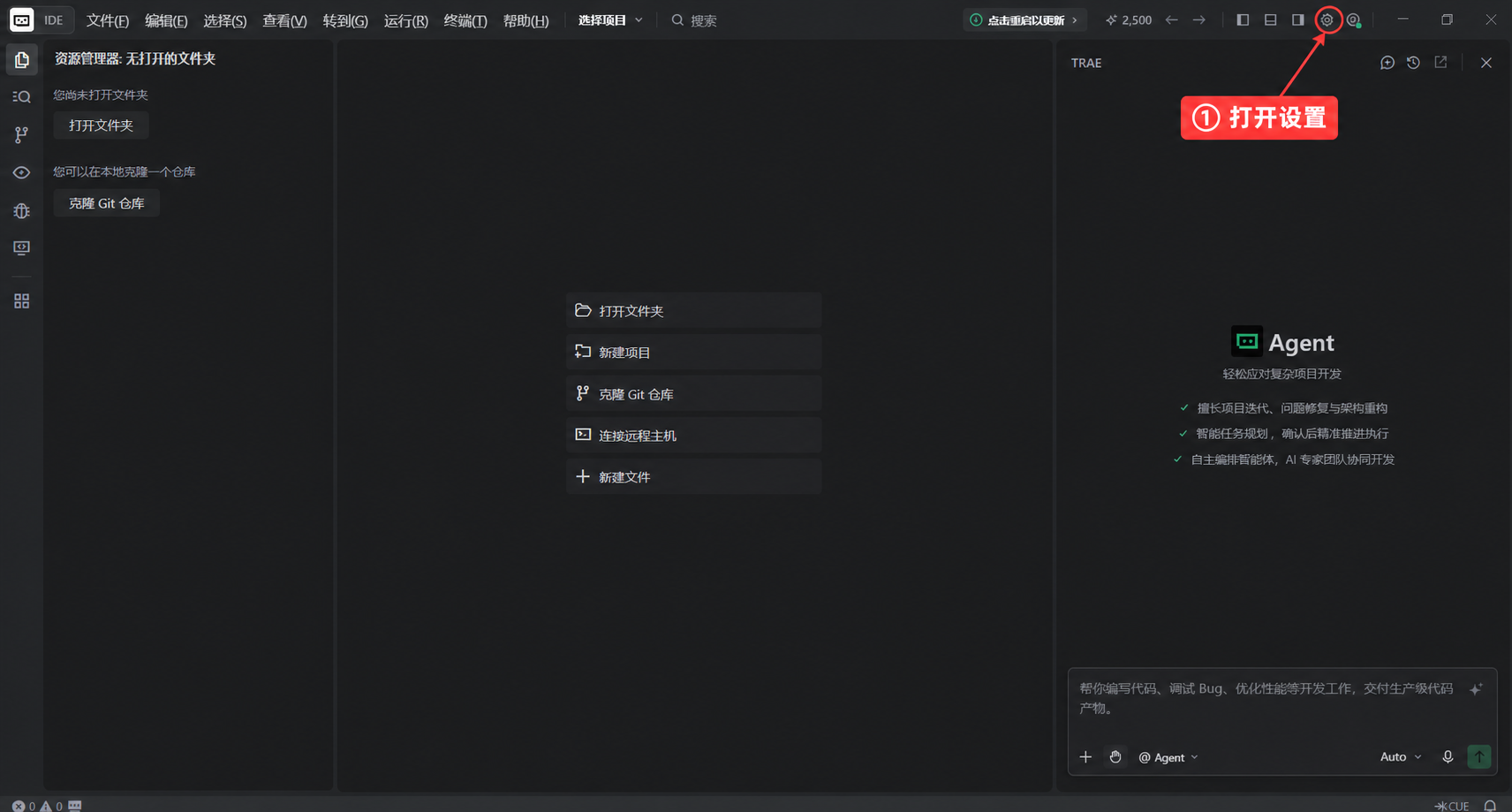
Task: Open chat history in the TRAE panel
Action: [1414, 63]
